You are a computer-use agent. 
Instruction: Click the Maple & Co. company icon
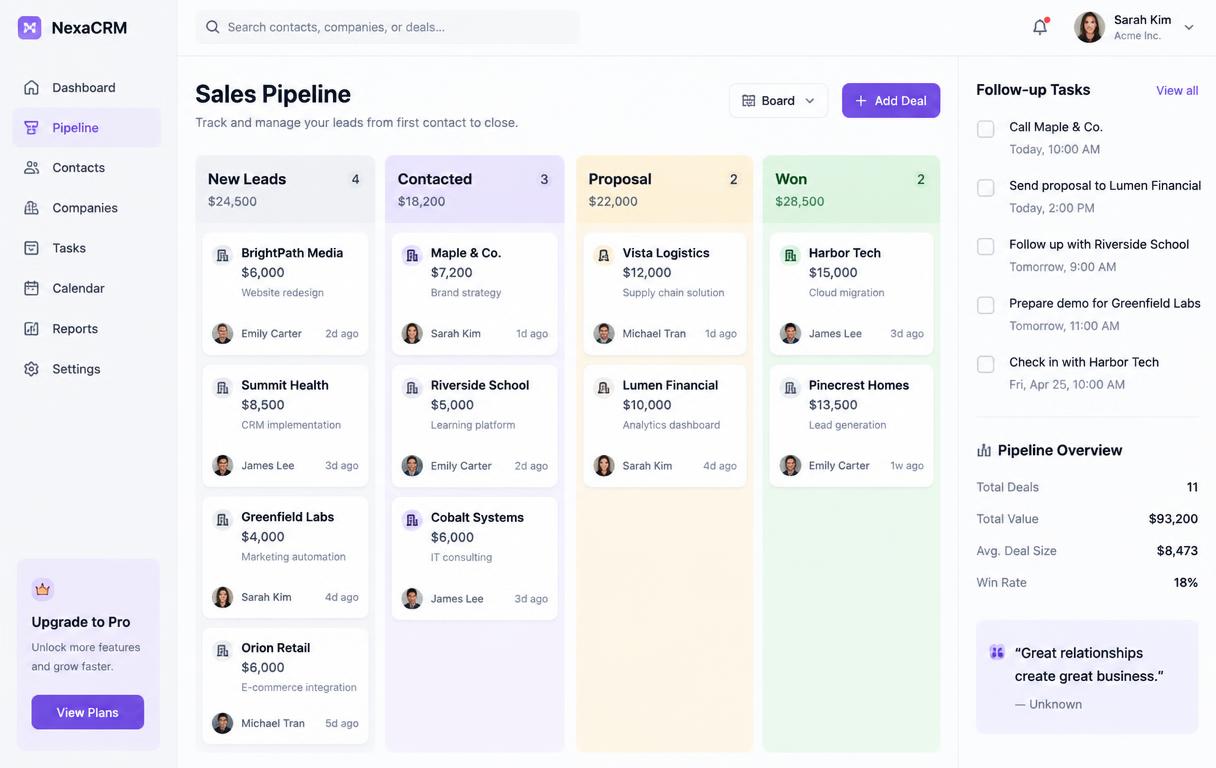(x=412, y=256)
